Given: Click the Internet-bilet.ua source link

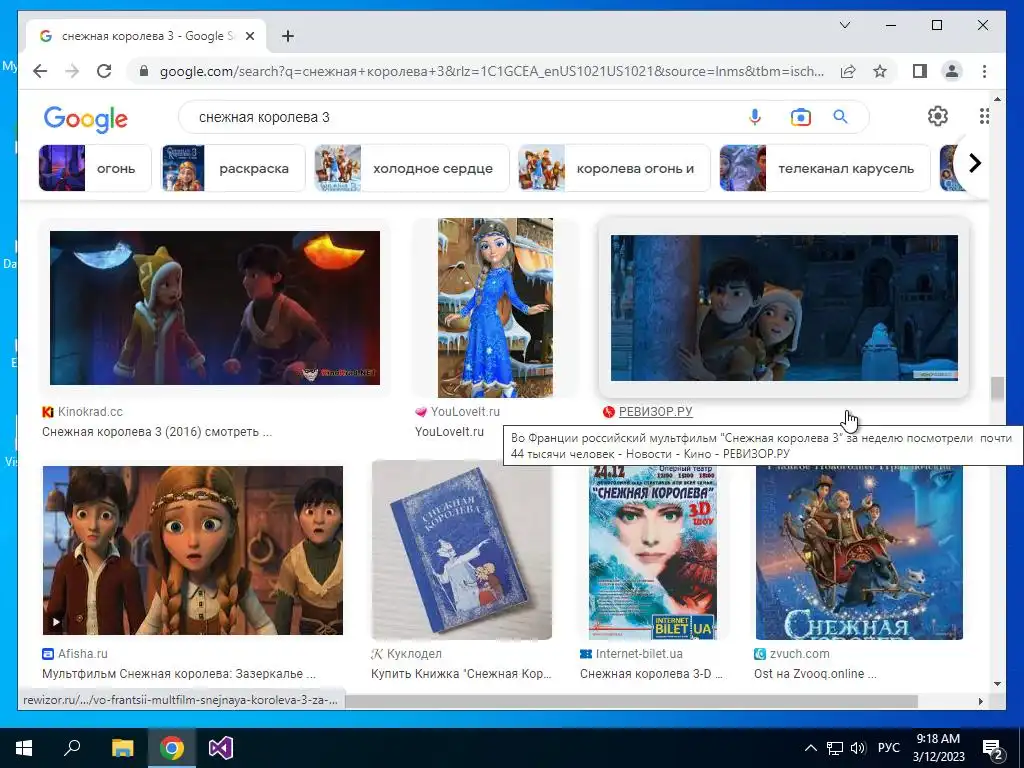Looking at the screenshot, I should point(639,654).
